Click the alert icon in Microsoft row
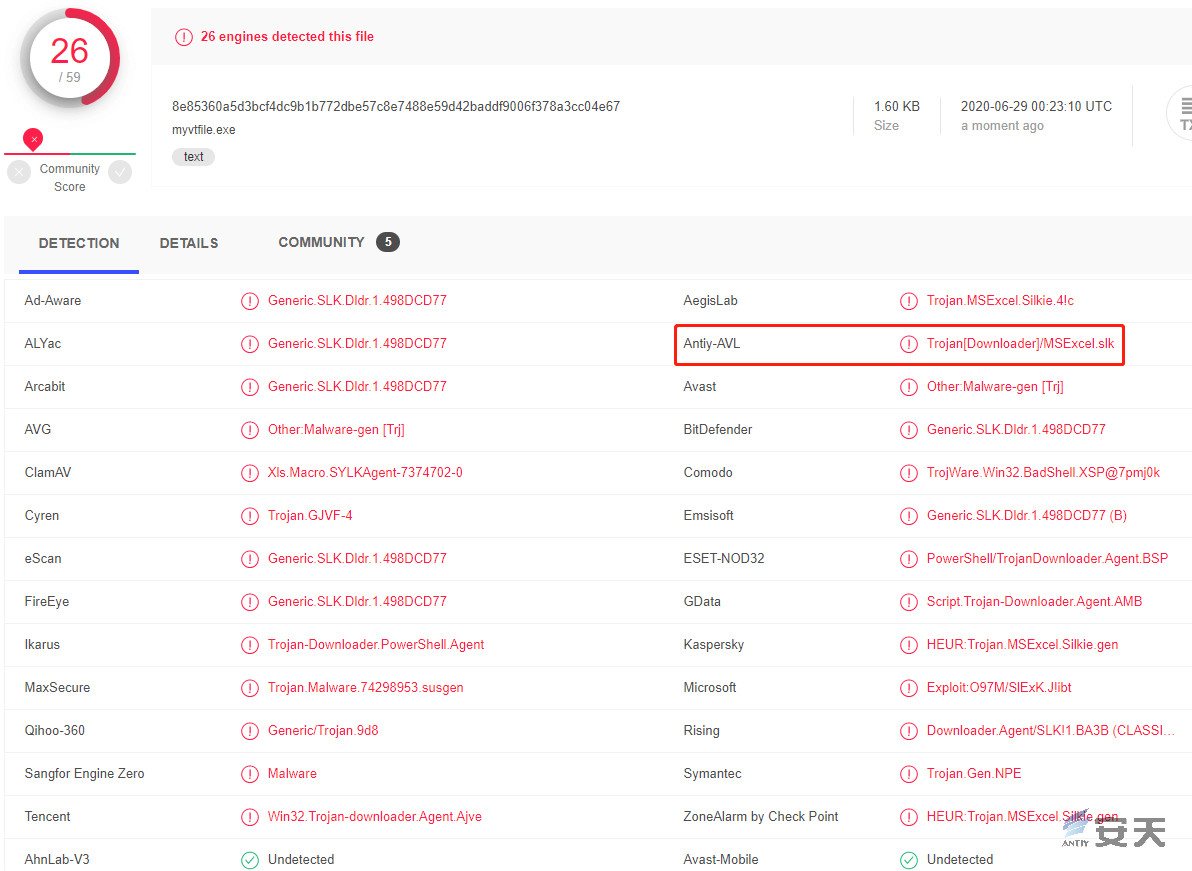Image resolution: width=1192 pixels, height=871 pixels. click(x=908, y=688)
